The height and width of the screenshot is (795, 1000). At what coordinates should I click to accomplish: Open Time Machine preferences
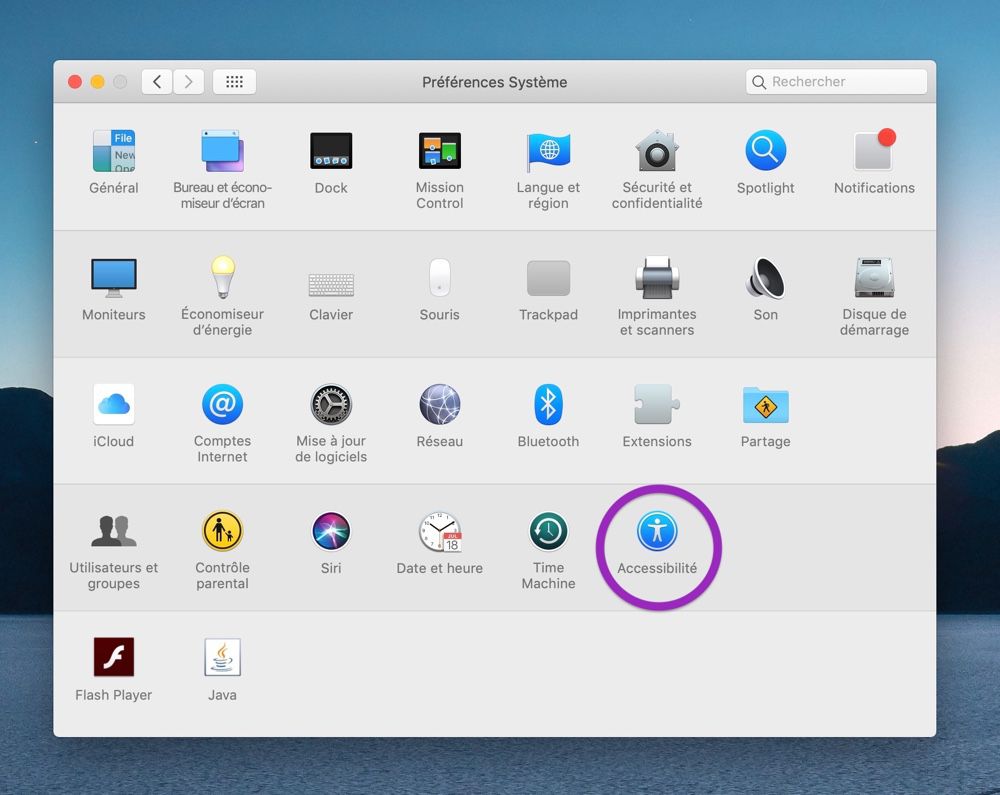548,531
